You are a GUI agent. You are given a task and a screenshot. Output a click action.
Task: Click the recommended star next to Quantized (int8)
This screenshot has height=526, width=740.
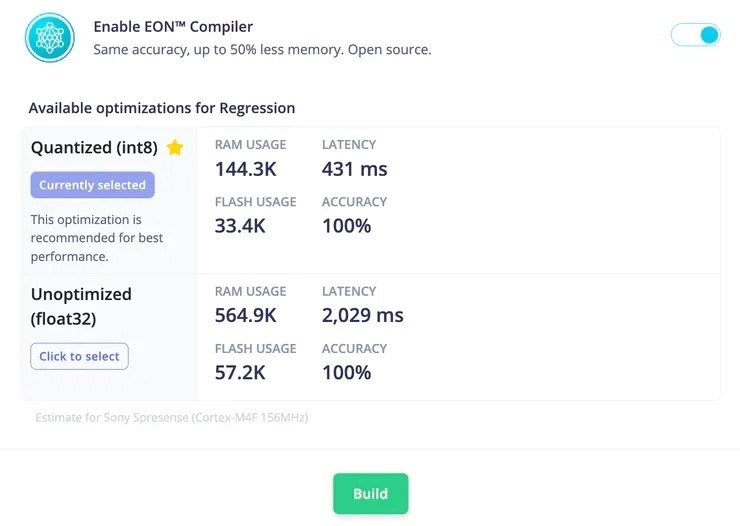(175, 148)
